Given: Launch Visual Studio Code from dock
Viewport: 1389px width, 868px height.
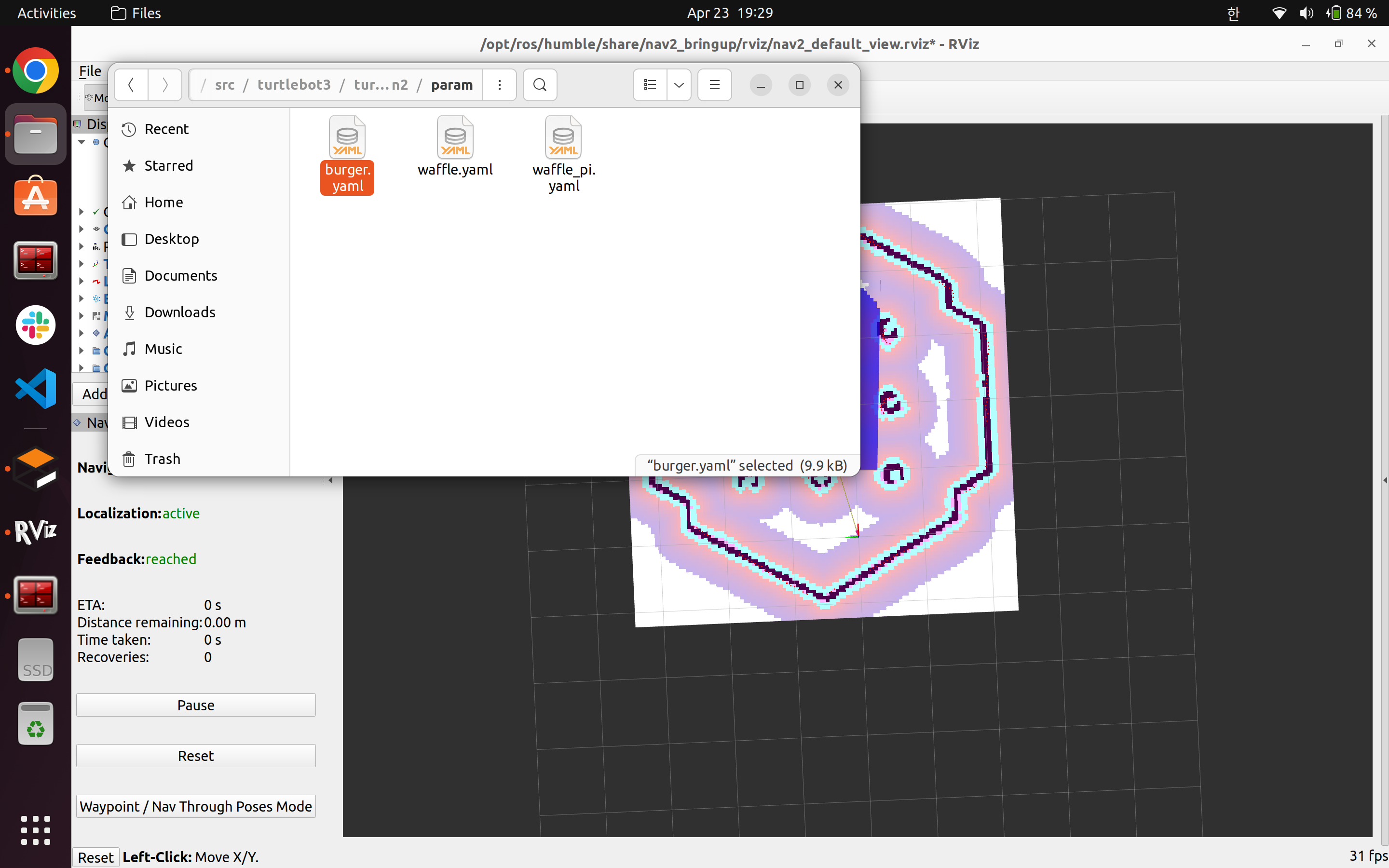Looking at the screenshot, I should pyautogui.click(x=36, y=389).
